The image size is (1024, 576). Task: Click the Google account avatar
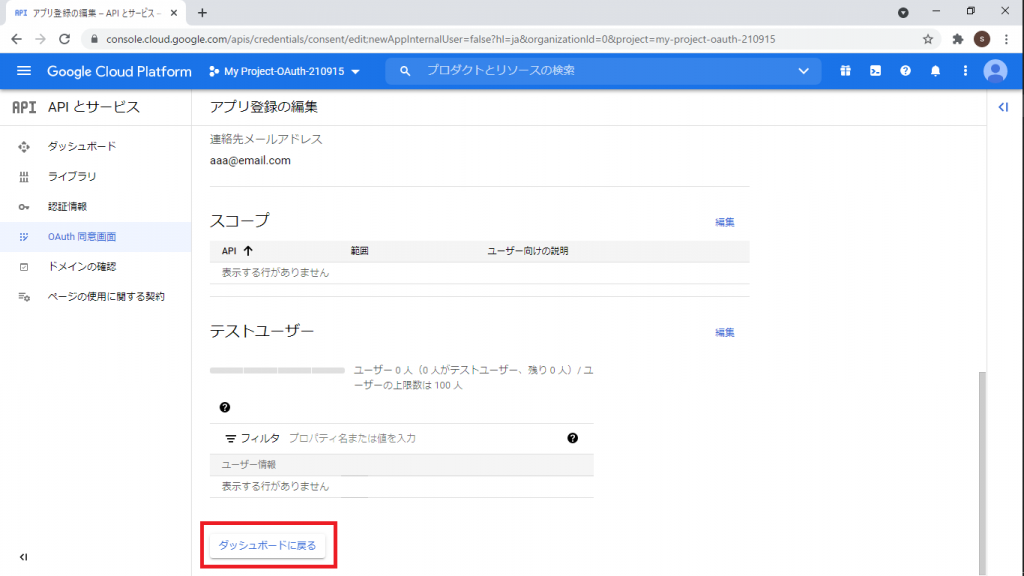[x=995, y=71]
